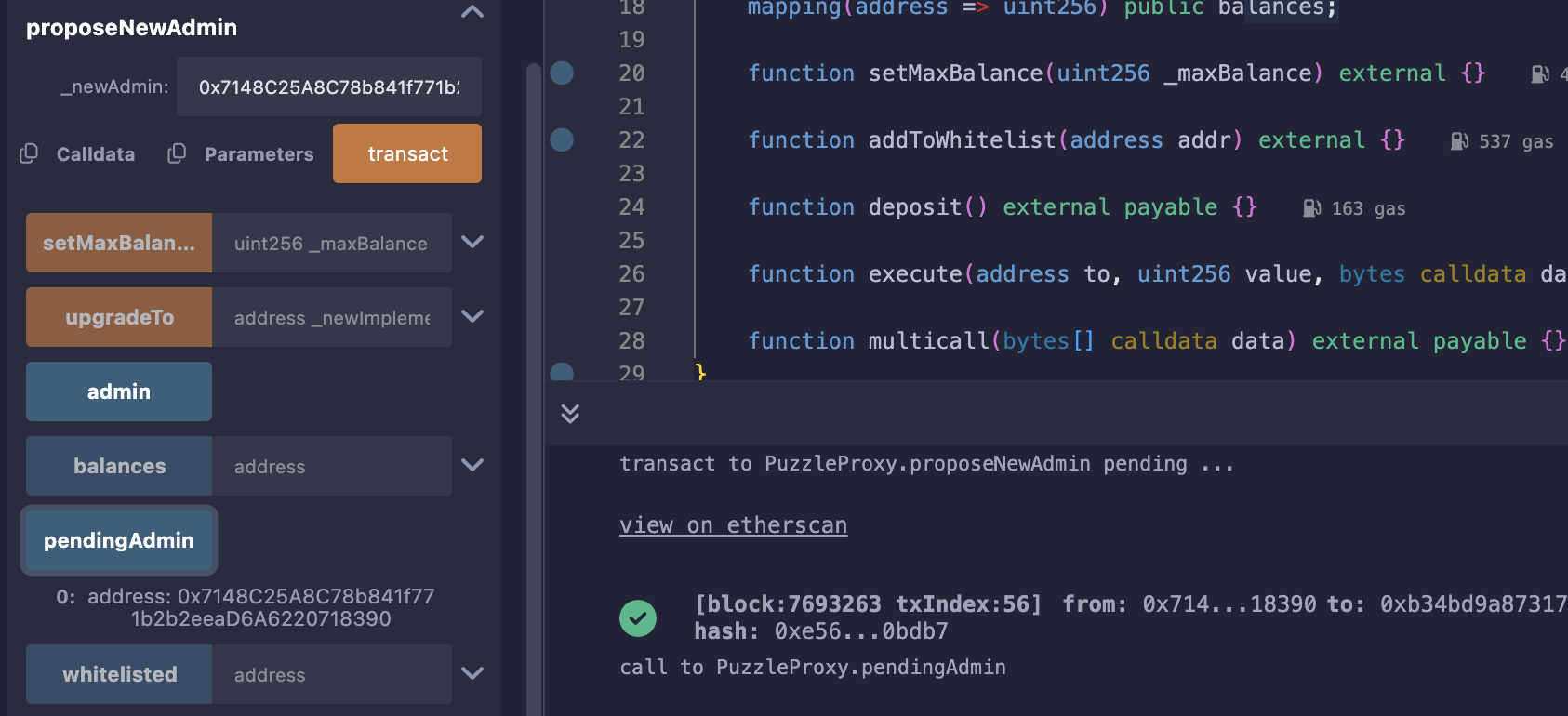Click the left panel vertical scrollbar
The height and width of the screenshot is (716, 1568).
534,390
